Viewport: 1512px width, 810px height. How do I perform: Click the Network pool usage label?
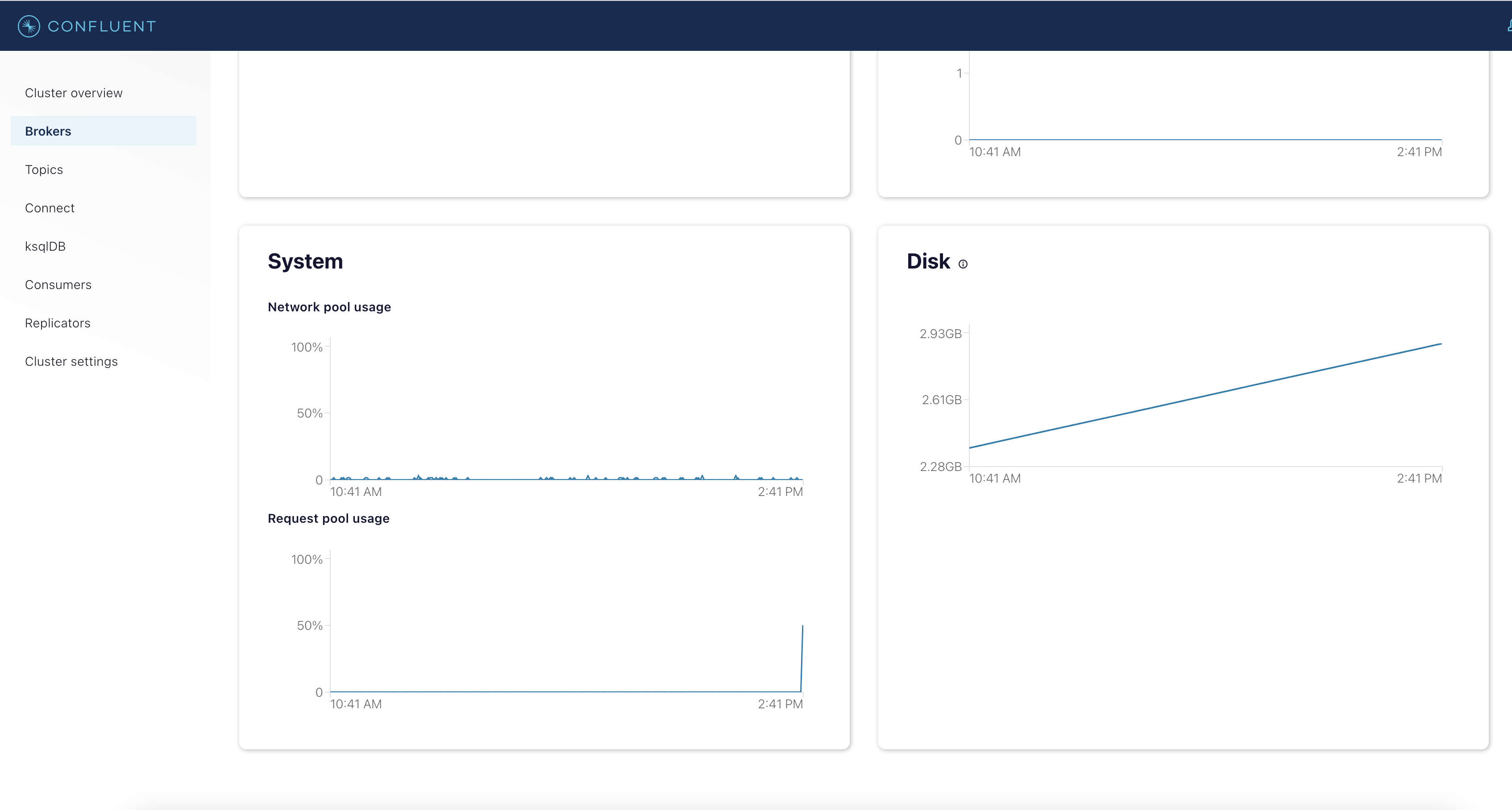[x=329, y=307]
